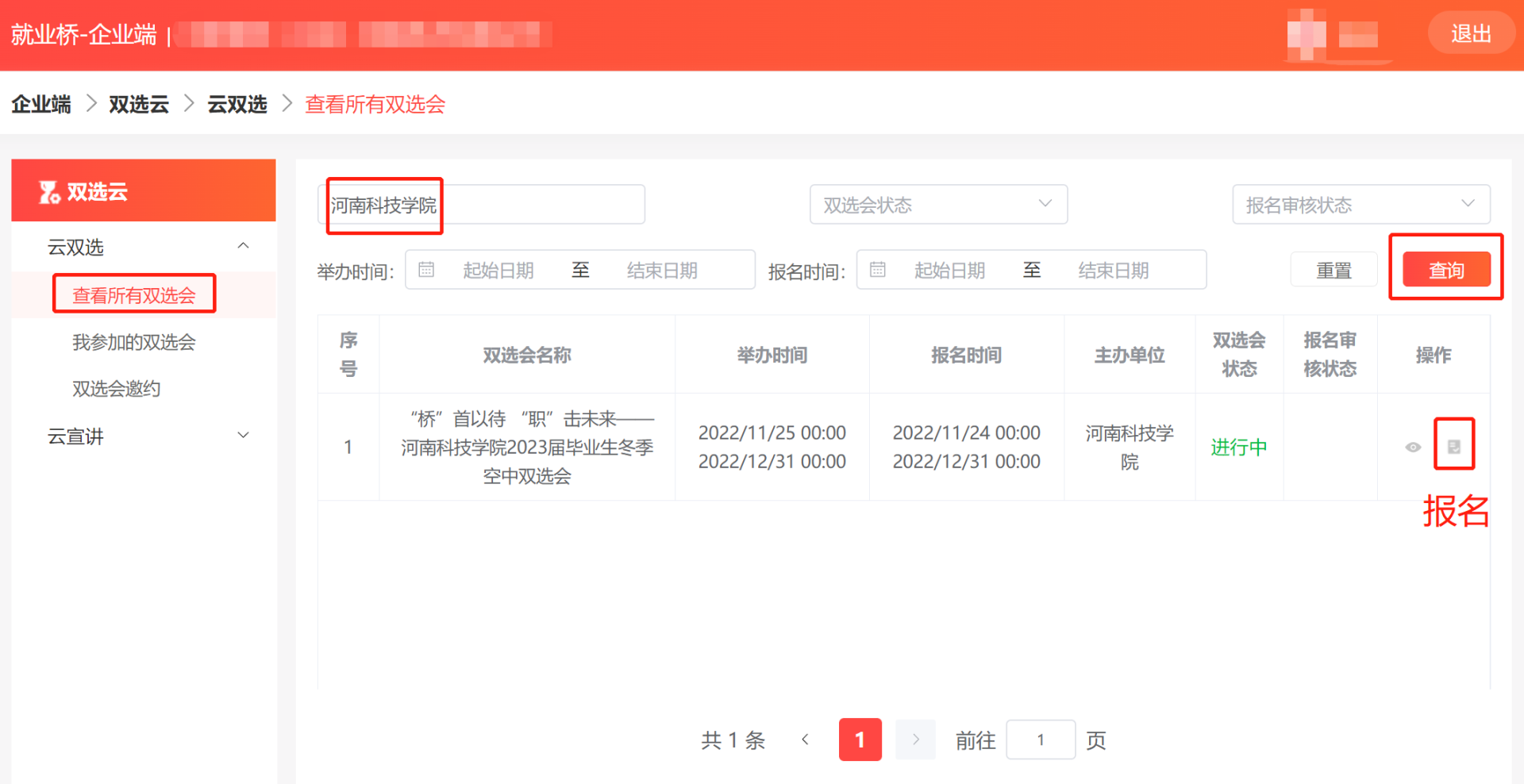Click 举办时间 起始日期 field
The height and width of the screenshot is (784, 1524).
pyautogui.click(x=498, y=270)
